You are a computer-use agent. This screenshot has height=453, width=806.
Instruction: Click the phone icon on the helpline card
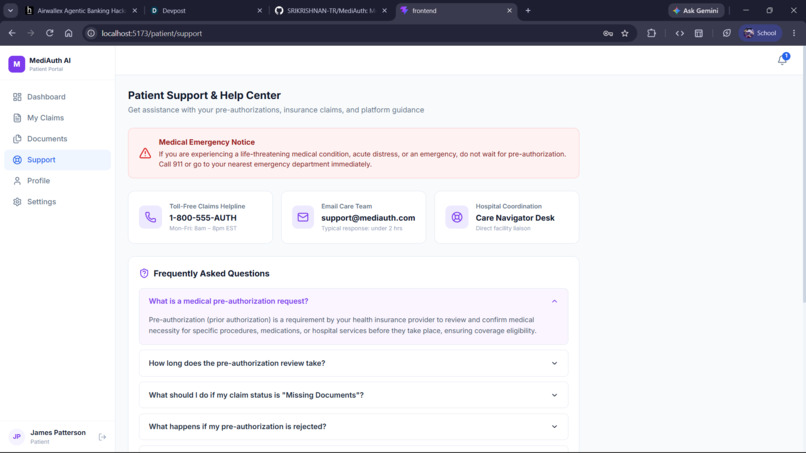point(151,217)
